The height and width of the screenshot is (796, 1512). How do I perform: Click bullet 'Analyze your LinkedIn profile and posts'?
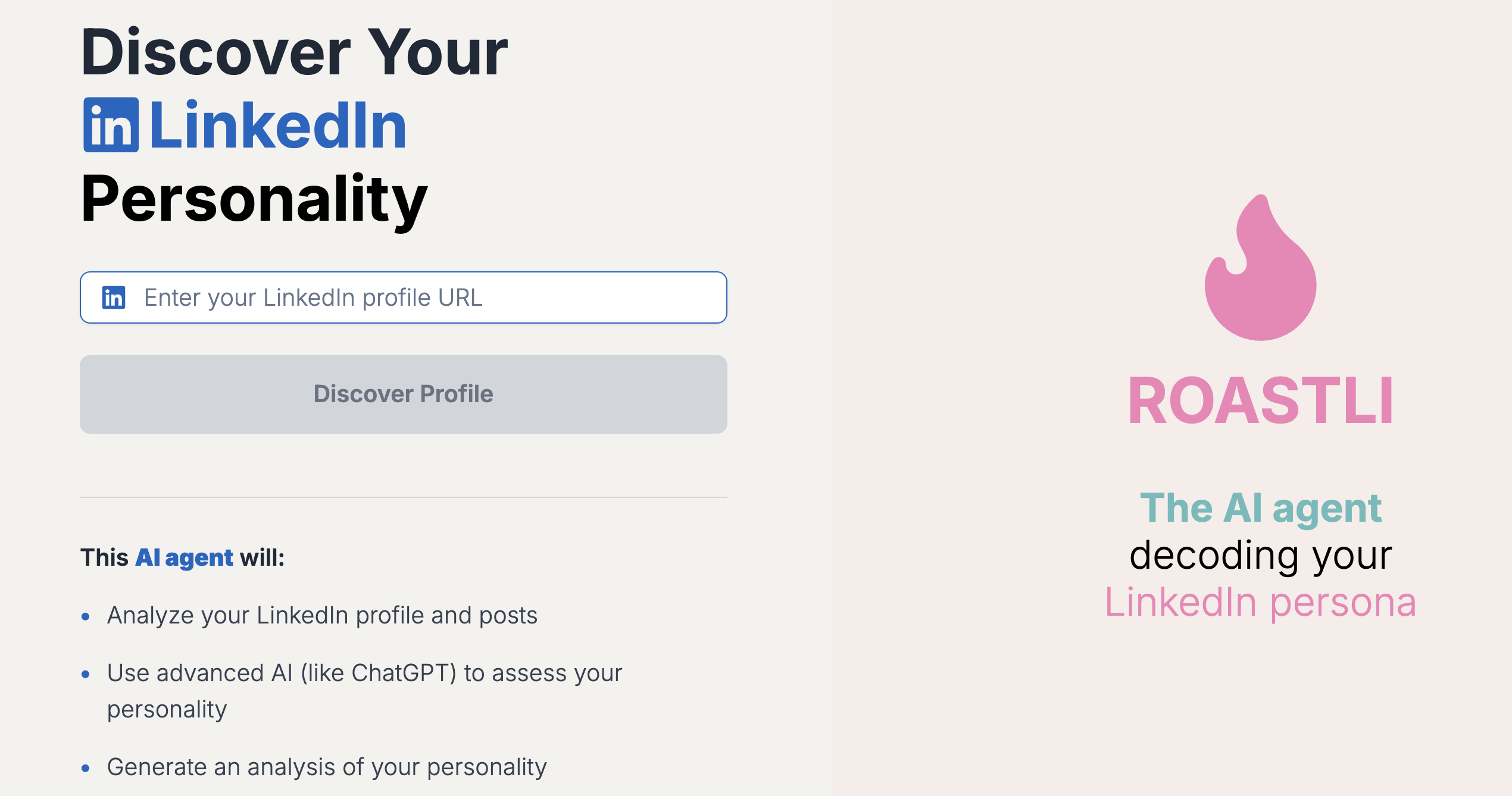(x=322, y=616)
